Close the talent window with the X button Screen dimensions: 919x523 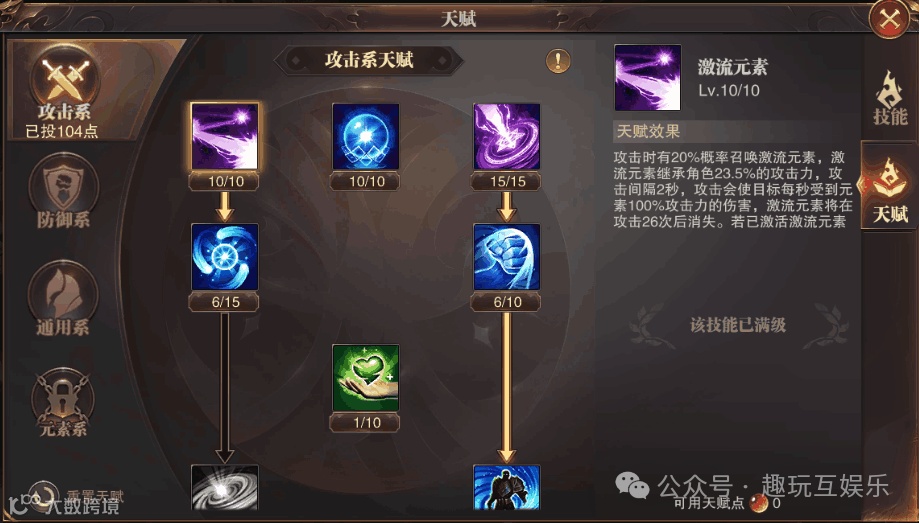(x=890, y=19)
